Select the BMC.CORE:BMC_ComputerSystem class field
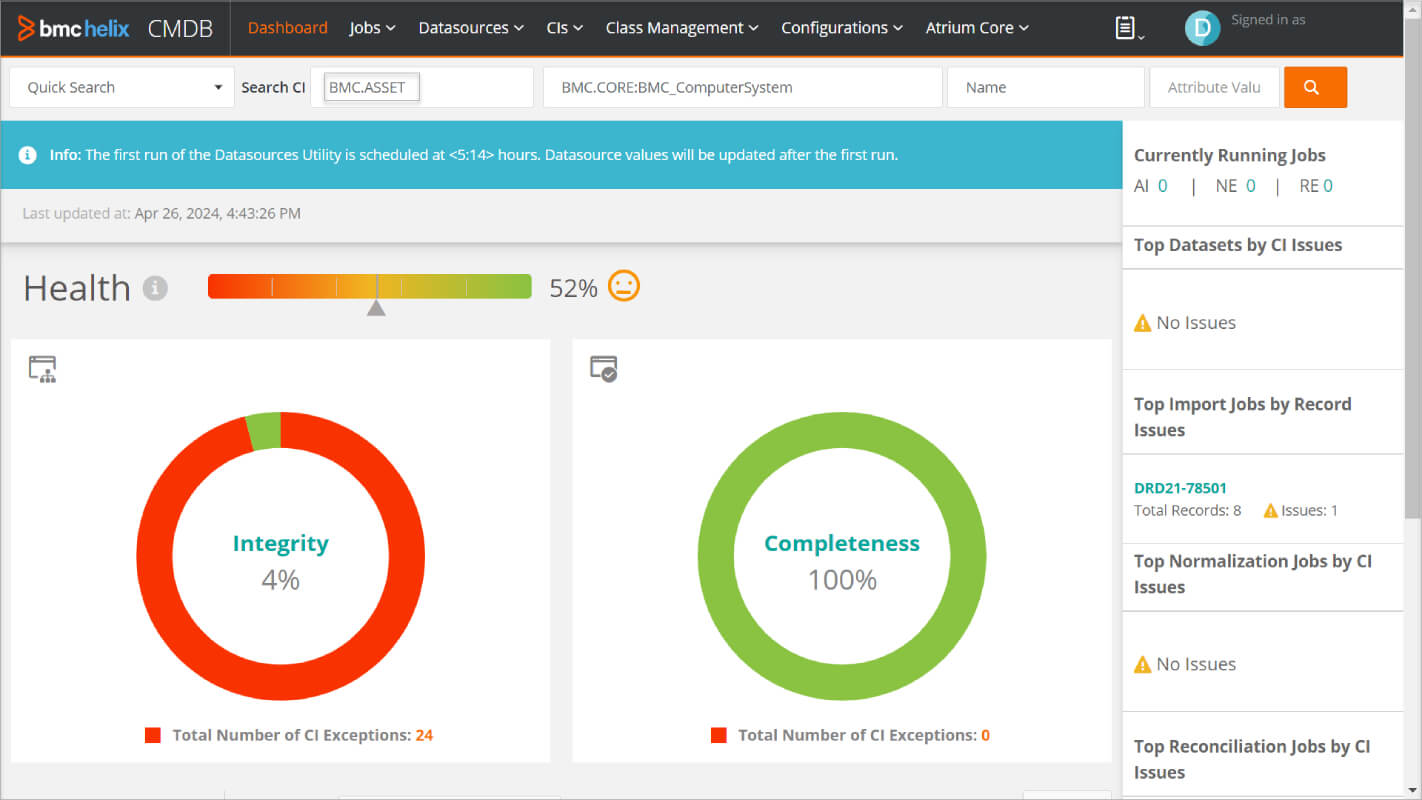This screenshot has height=800, width=1422. [743, 87]
